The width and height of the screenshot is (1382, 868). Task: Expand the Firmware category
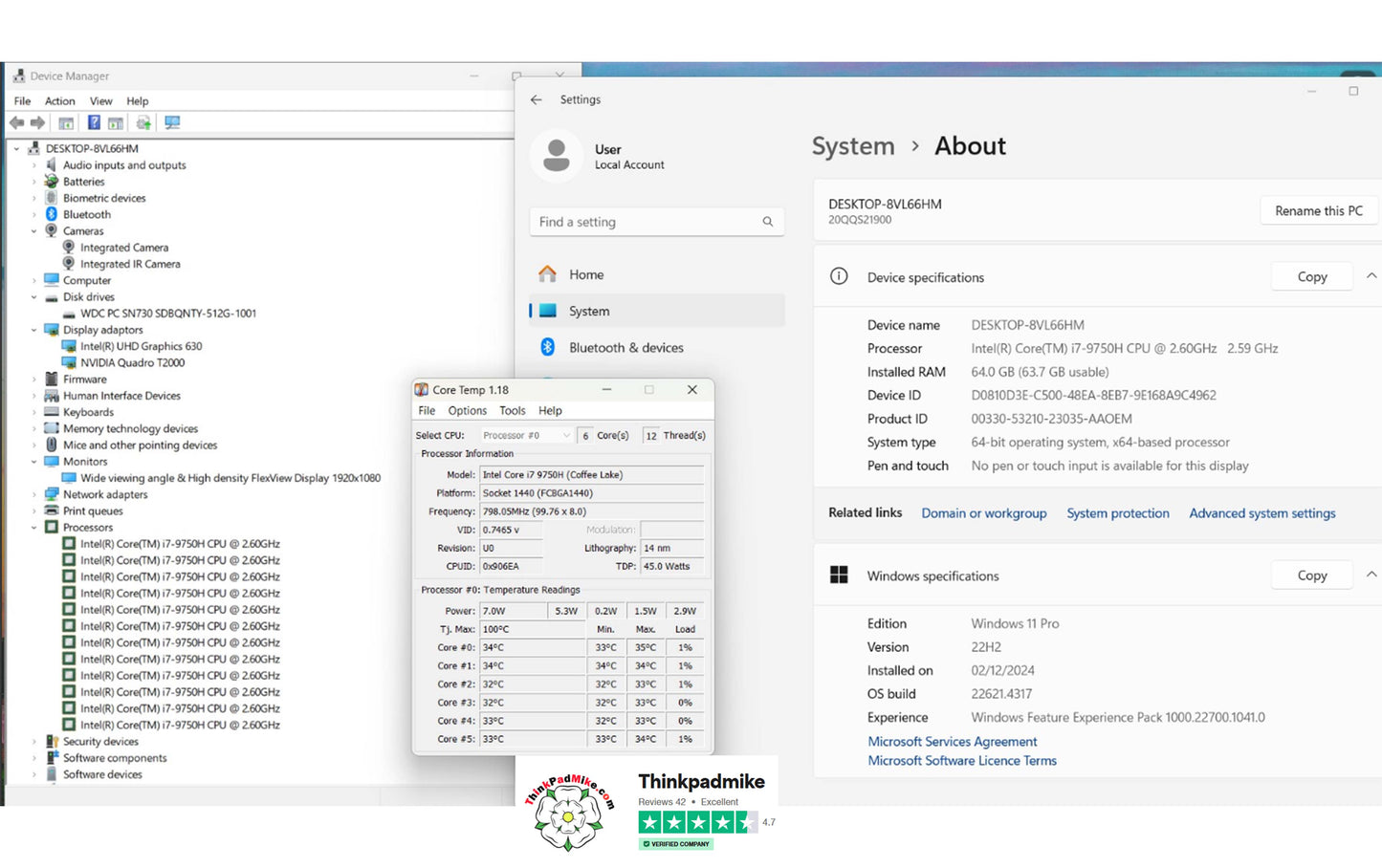pyautogui.click(x=34, y=380)
